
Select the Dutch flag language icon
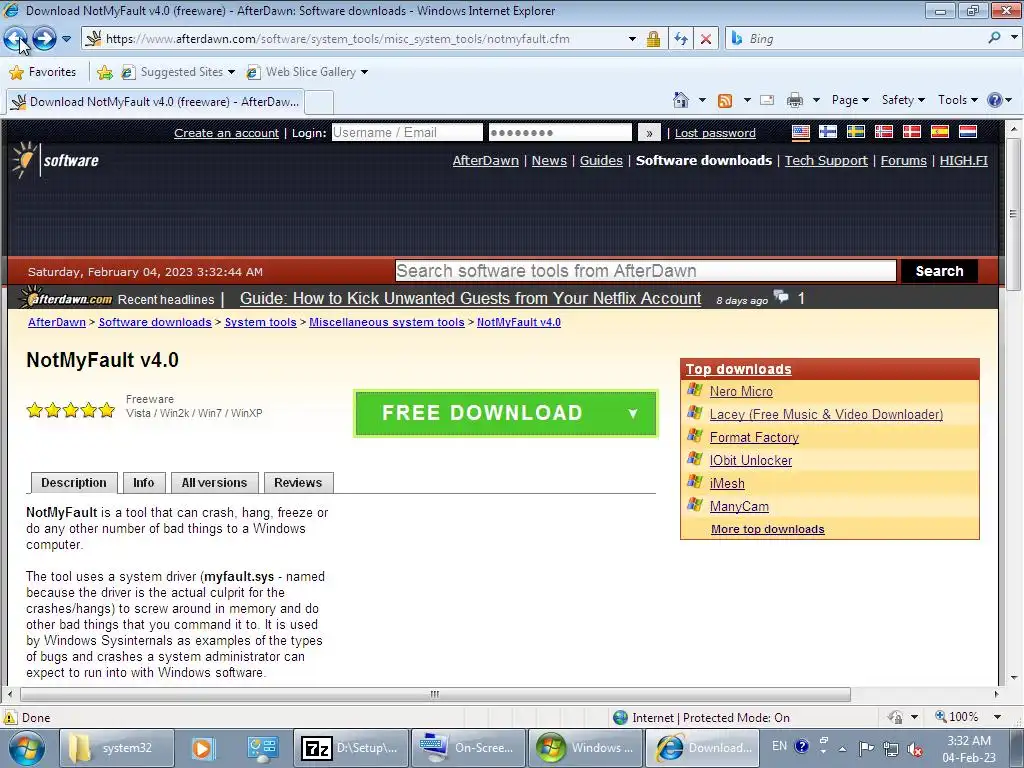pyautogui.click(x=968, y=133)
